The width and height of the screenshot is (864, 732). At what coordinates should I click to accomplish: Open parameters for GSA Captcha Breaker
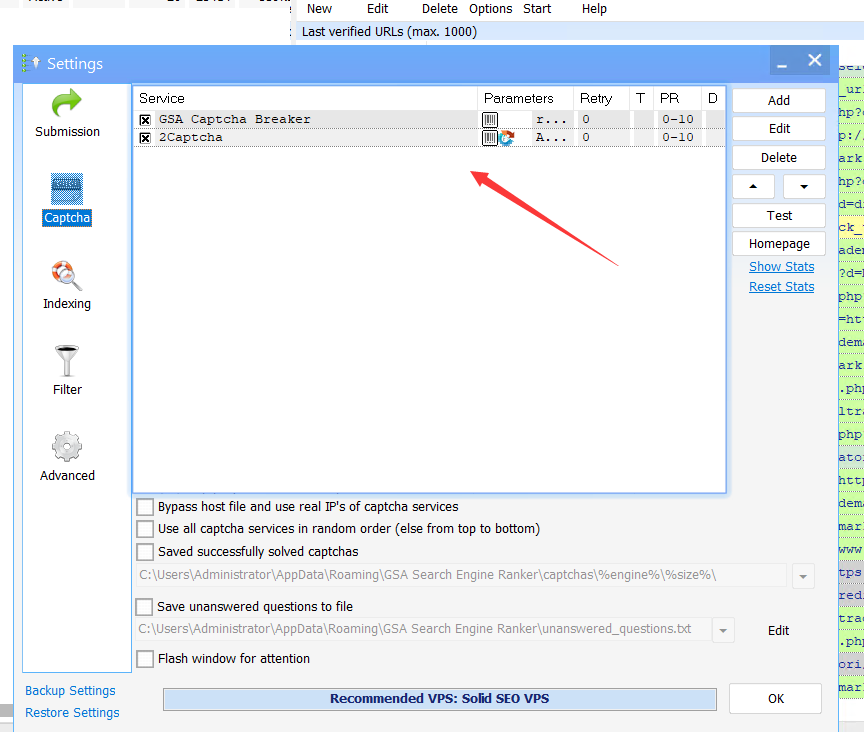pos(489,119)
